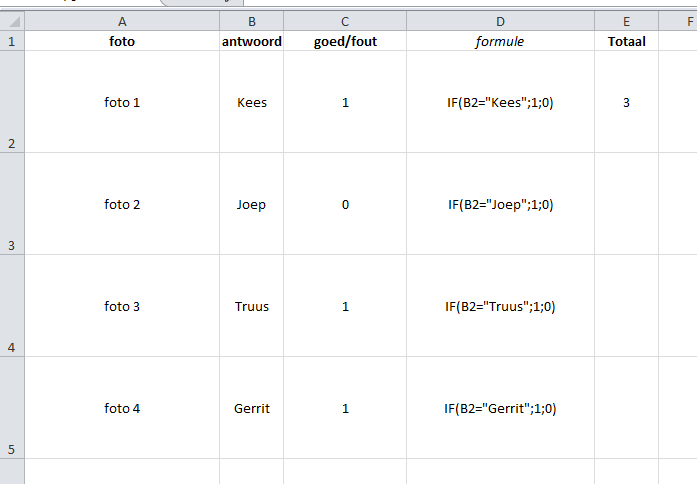Select row 4 header
697x484 pixels.
click(x=11, y=306)
